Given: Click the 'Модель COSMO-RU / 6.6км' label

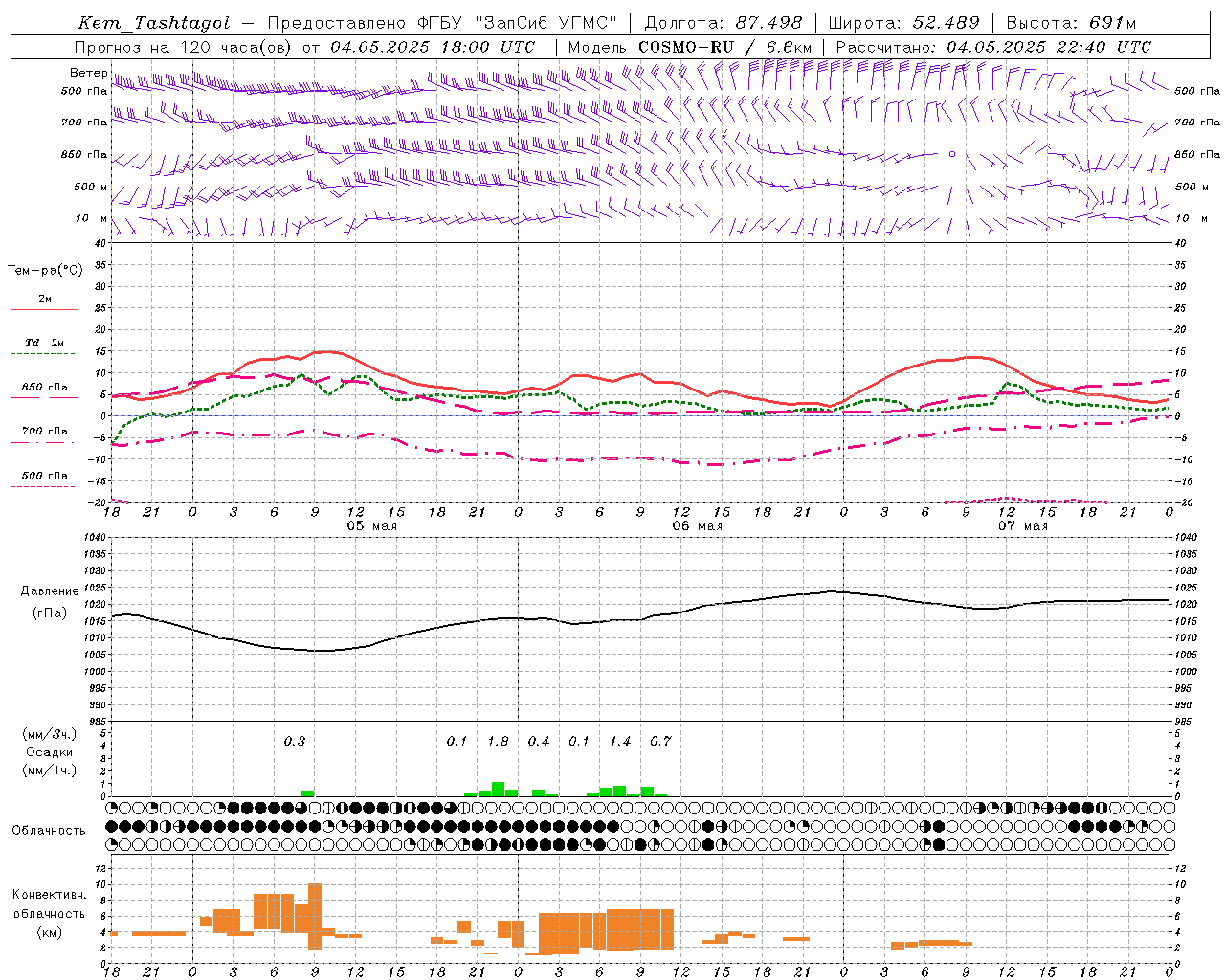Looking at the screenshot, I should [x=690, y=46].
